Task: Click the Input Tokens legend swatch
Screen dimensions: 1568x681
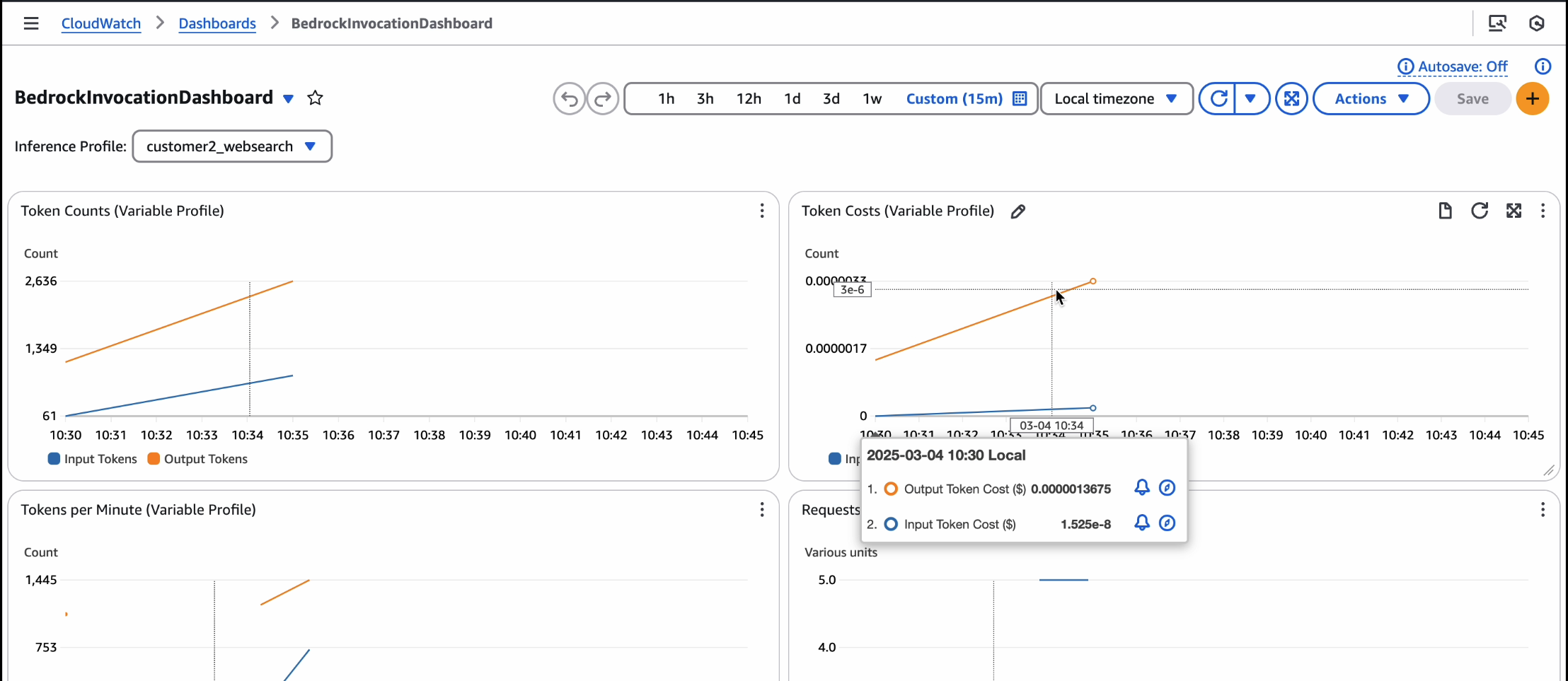Action: tap(54, 459)
